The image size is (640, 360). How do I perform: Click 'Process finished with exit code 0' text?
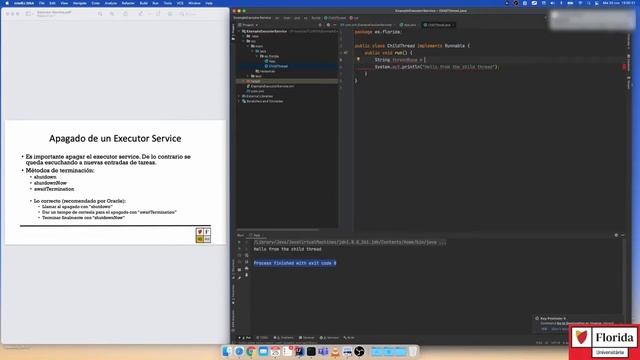pyautogui.click(x=295, y=263)
